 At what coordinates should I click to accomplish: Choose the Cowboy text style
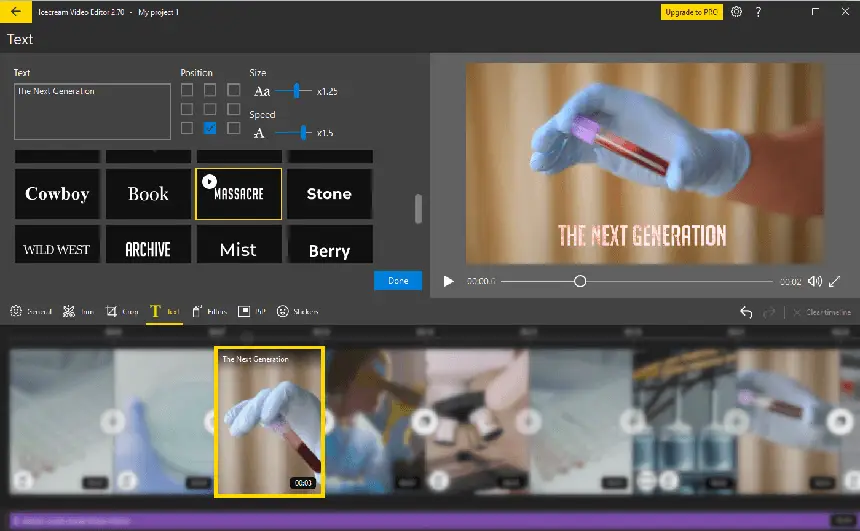click(x=57, y=194)
